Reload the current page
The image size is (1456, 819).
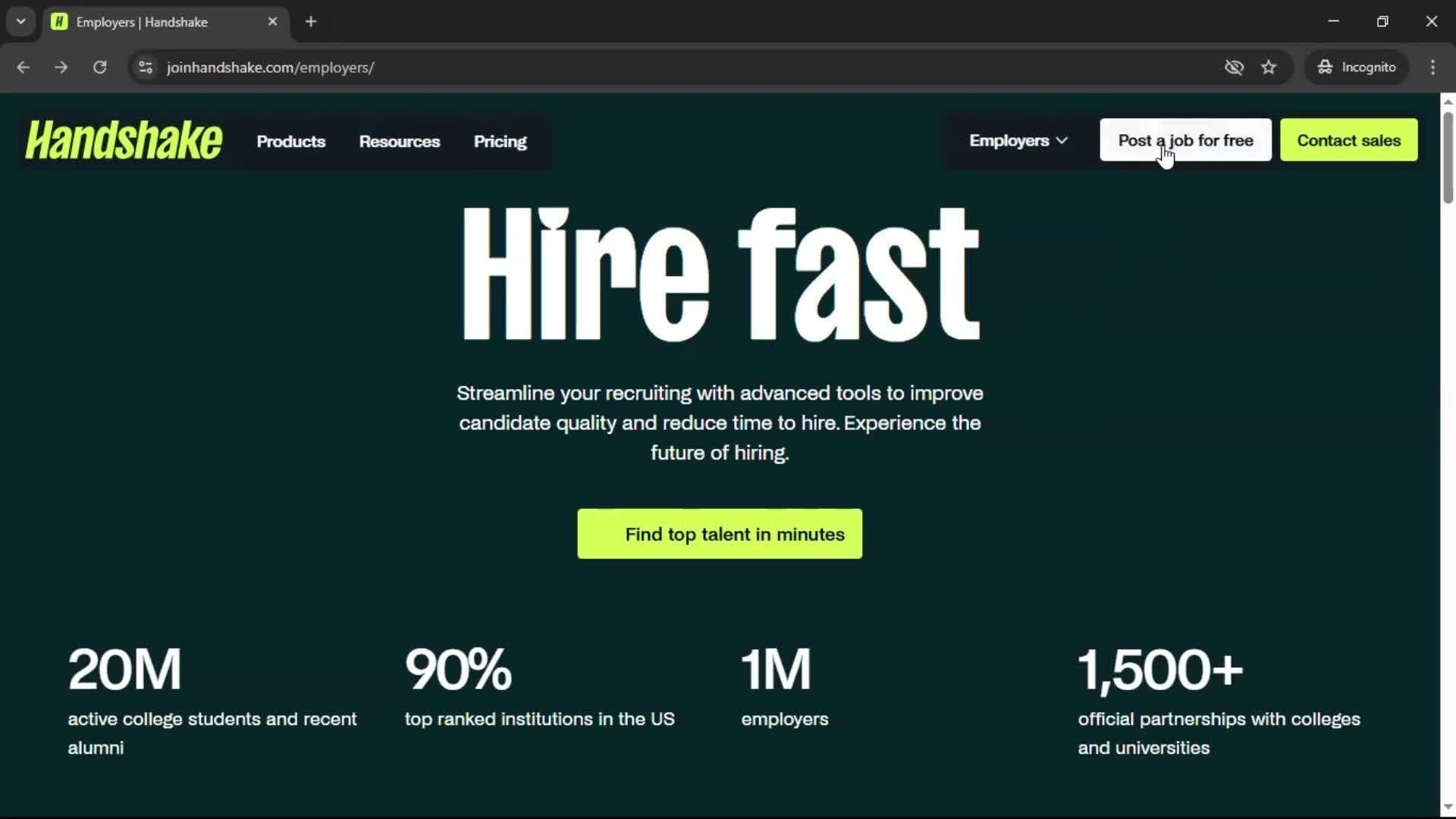pos(99,67)
